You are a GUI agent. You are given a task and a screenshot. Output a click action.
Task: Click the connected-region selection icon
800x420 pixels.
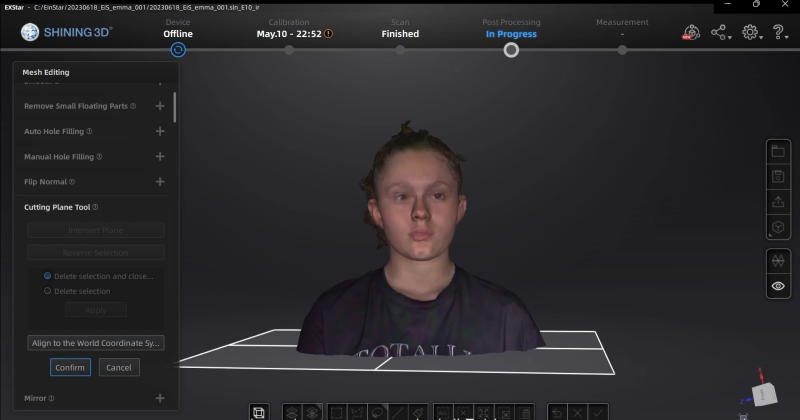(504, 412)
